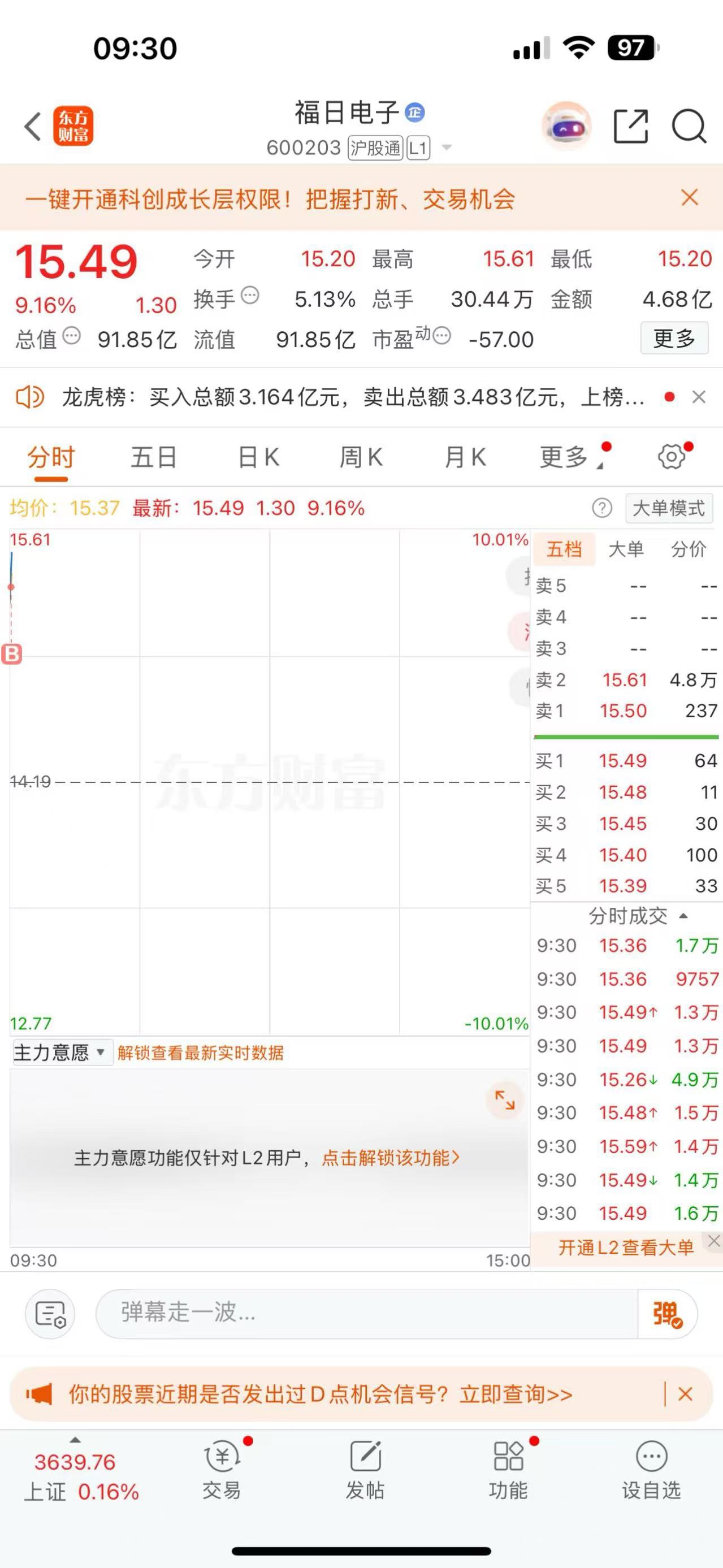Tap the blue 正 badge beside 福日电子

pos(415,112)
